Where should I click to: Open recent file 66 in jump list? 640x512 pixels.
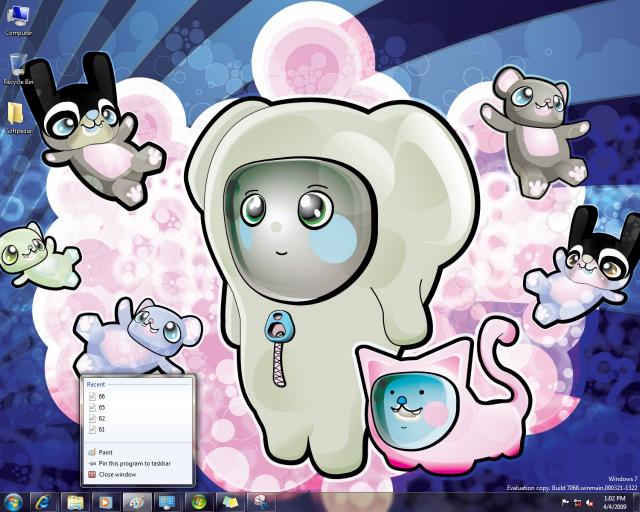[x=102, y=396]
